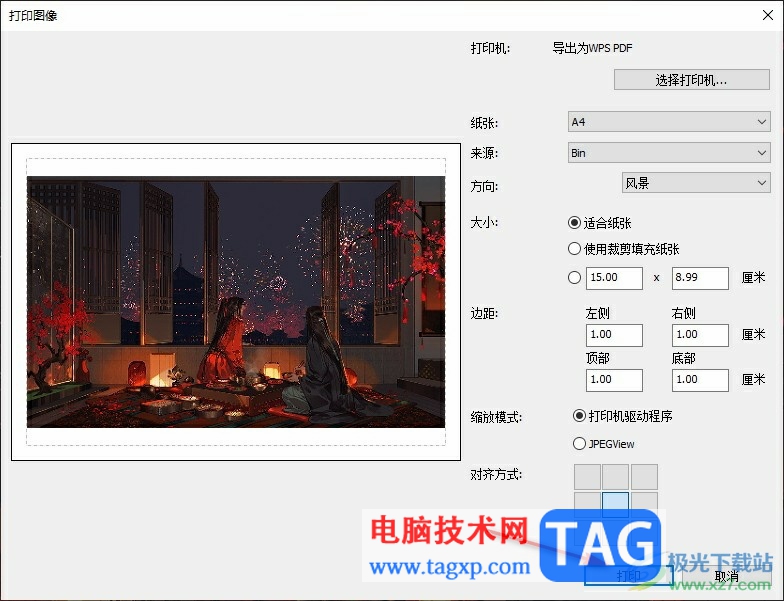Click the custom width field 15.00
The height and width of the screenshot is (601, 784).
614,278
